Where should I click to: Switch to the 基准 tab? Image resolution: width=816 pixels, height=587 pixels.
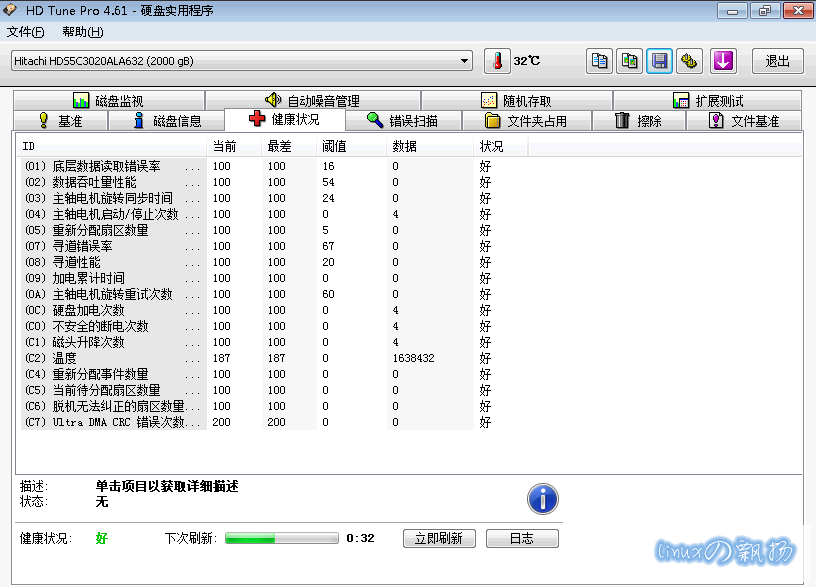tap(60, 121)
